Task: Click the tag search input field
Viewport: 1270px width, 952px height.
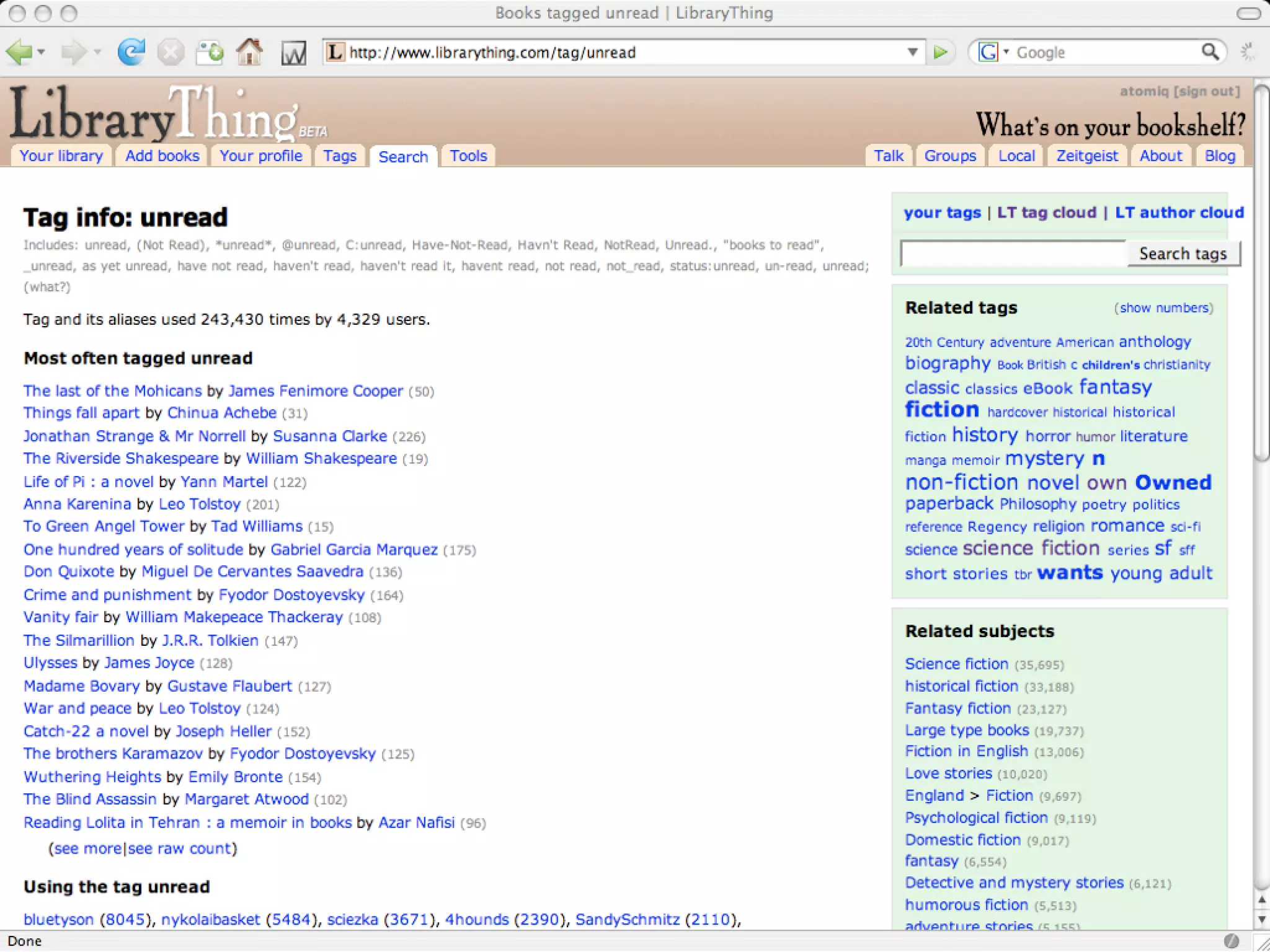Action: 1013,253
